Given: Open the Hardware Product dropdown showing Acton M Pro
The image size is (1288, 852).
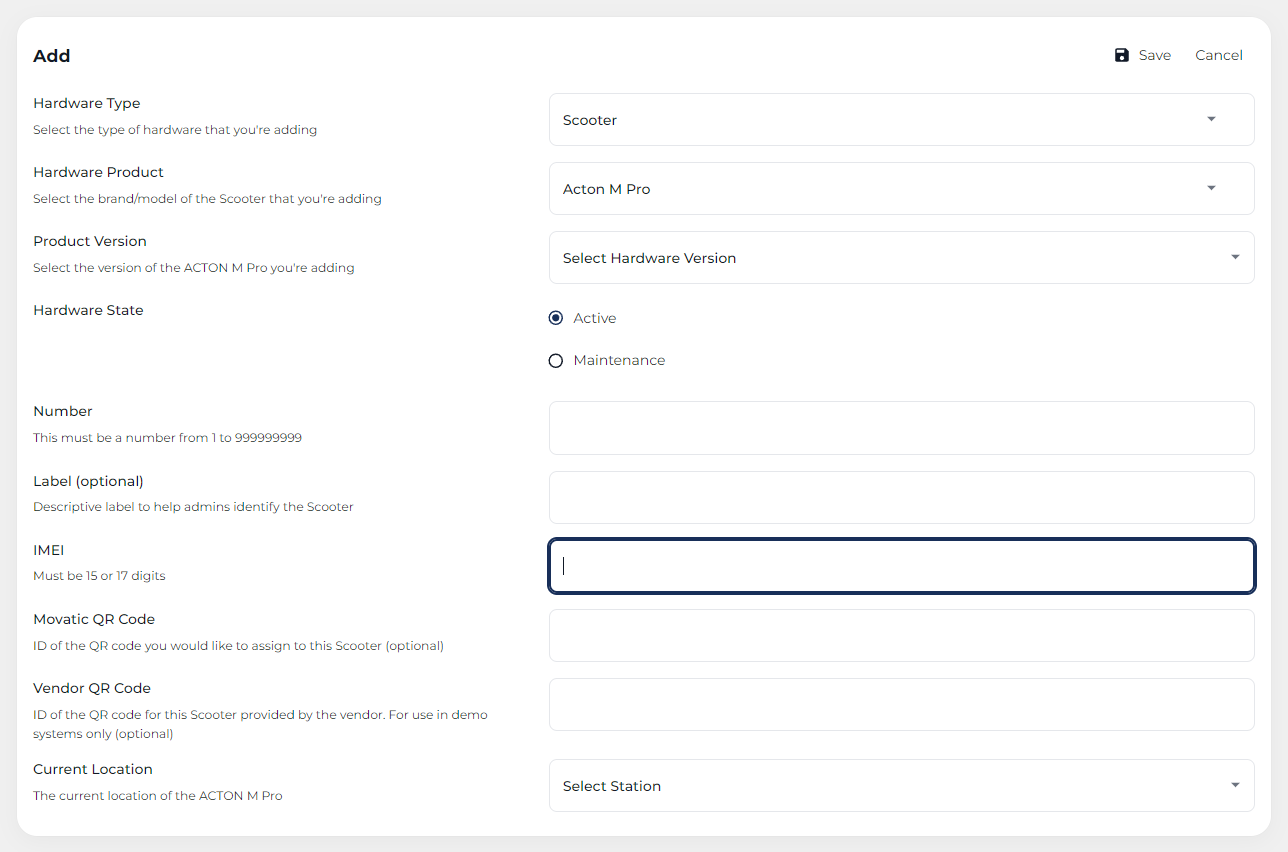Looking at the screenshot, I should (880, 189).
